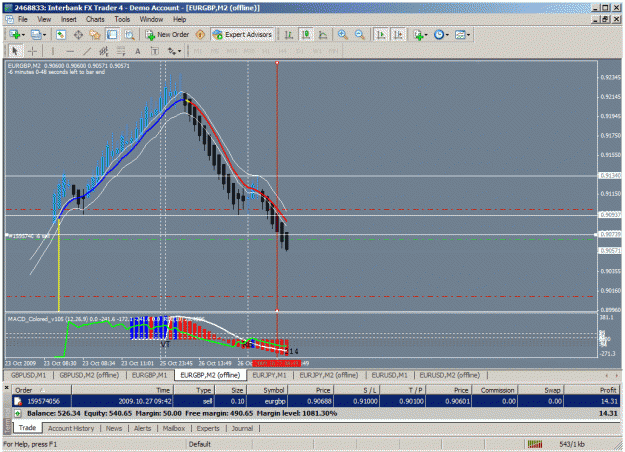Viewport: 625px width, 452px height.
Task: Open the Mailbox terminal tab
Action: point(174,428)
